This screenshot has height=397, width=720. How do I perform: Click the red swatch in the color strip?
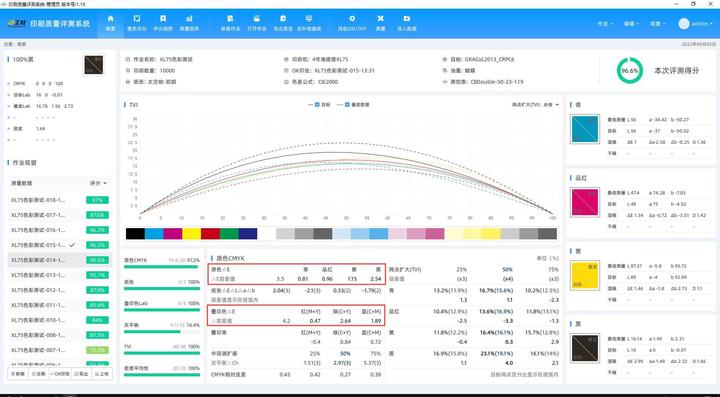[210, 234]
